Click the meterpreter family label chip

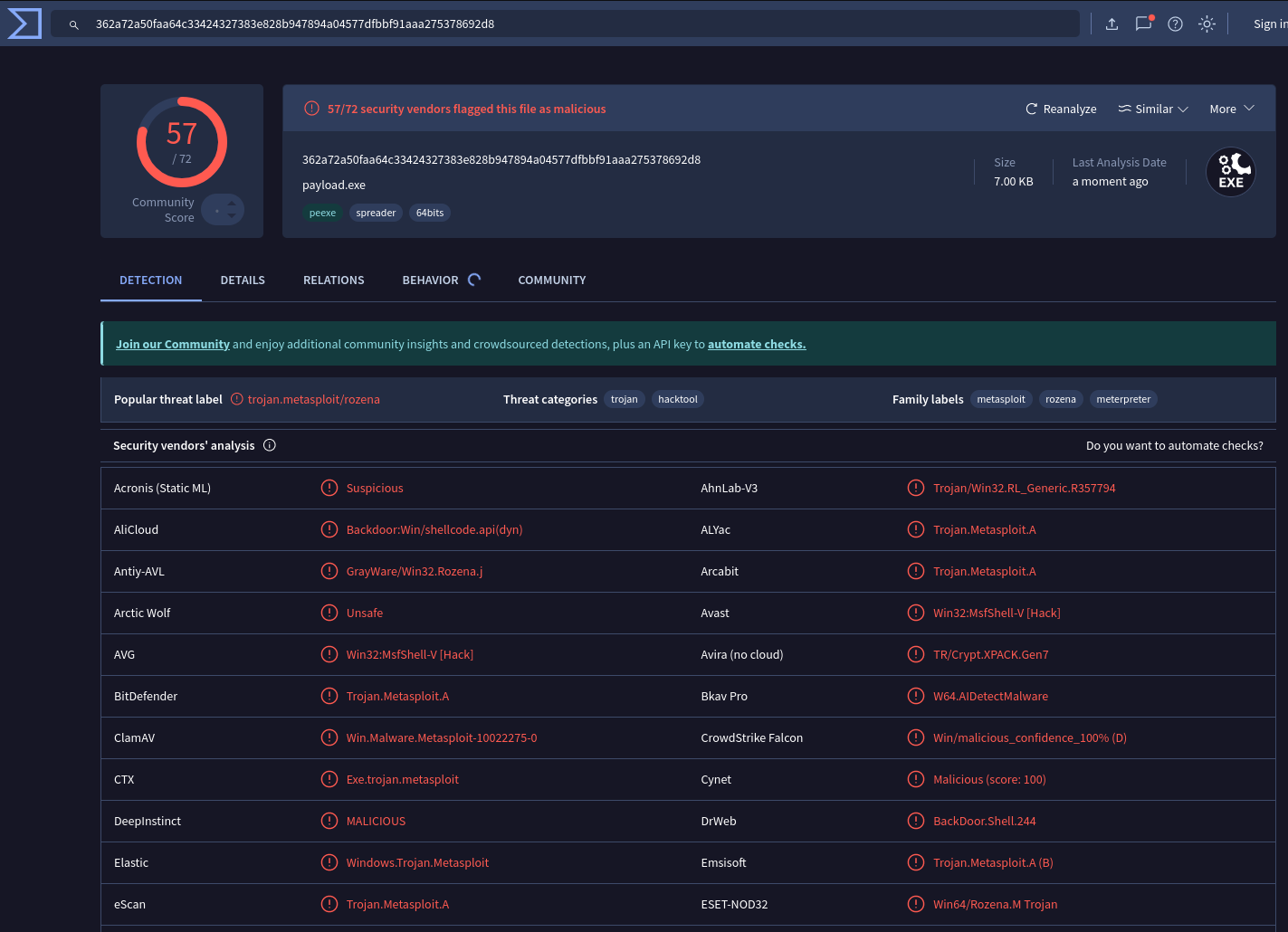pyautogui.click(x=1123, y=399)
